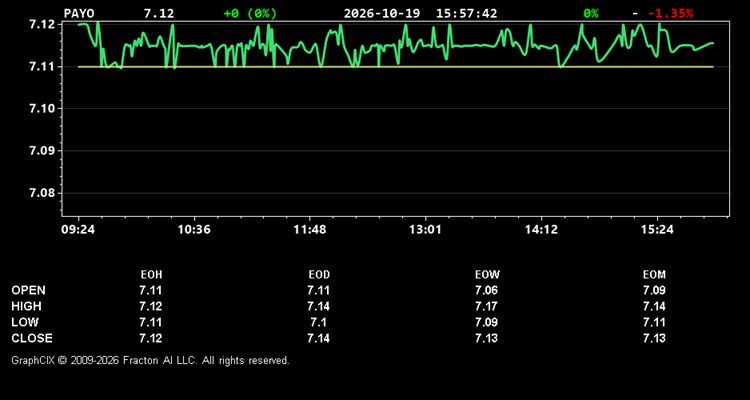
Task: Click the HIGH row label
Action: coord(26,306)
